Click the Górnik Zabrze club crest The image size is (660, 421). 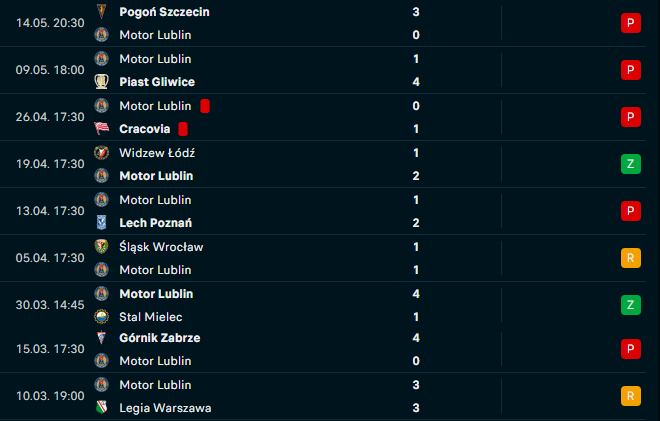[101, 338]
